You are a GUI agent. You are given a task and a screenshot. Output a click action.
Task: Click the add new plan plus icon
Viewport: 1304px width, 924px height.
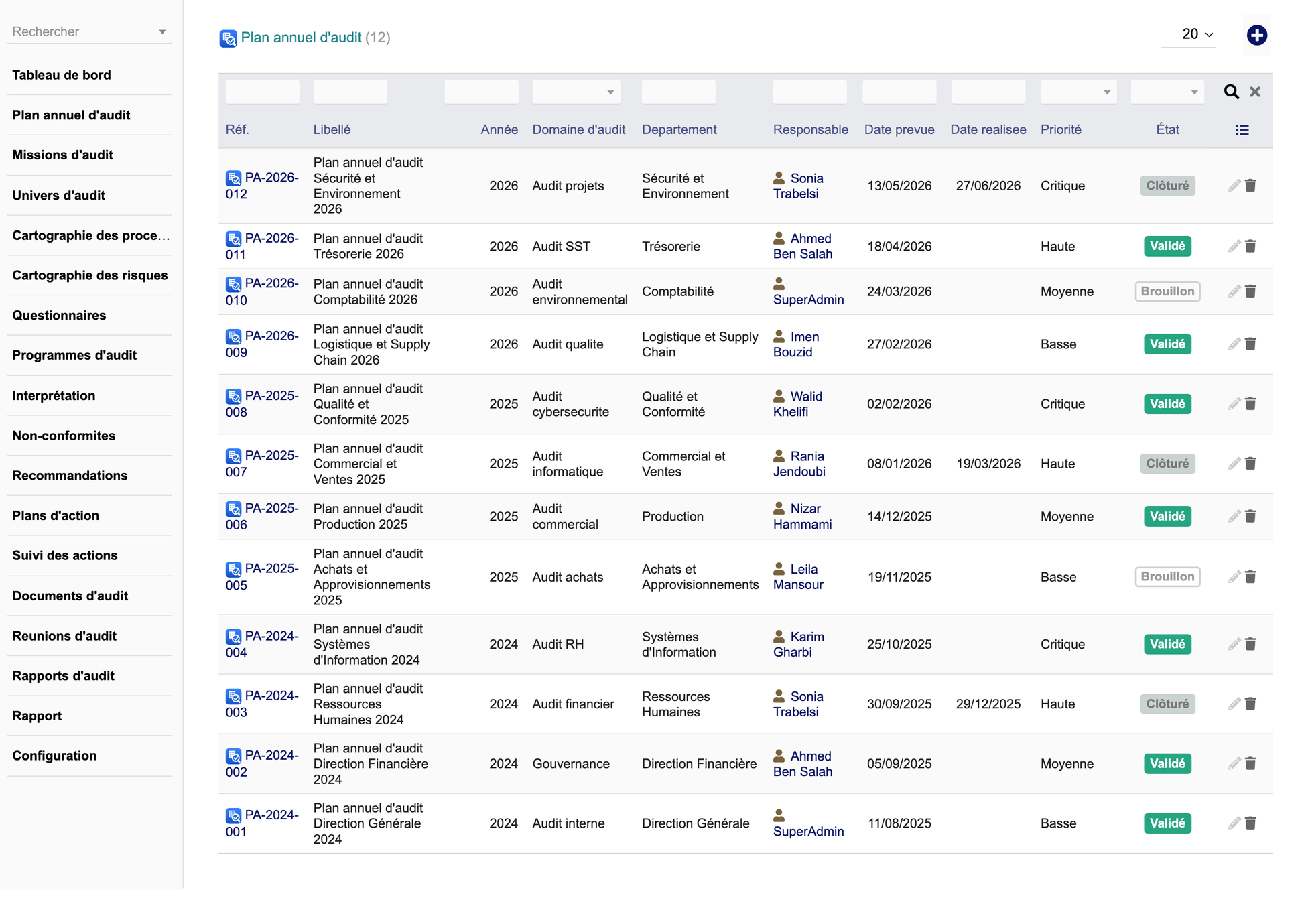pos(1256,35)
